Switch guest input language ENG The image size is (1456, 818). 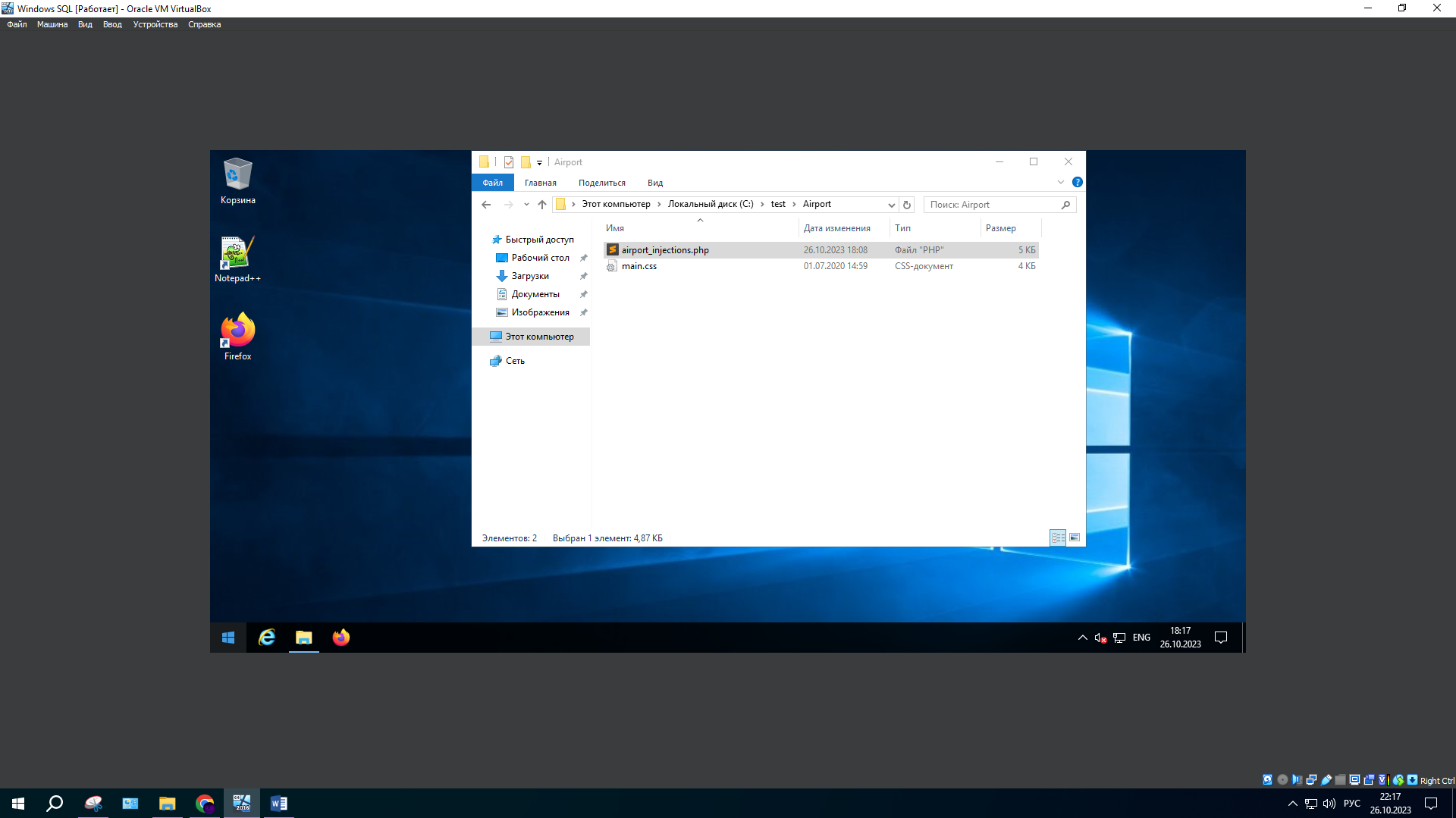(x=1141, y=638)
